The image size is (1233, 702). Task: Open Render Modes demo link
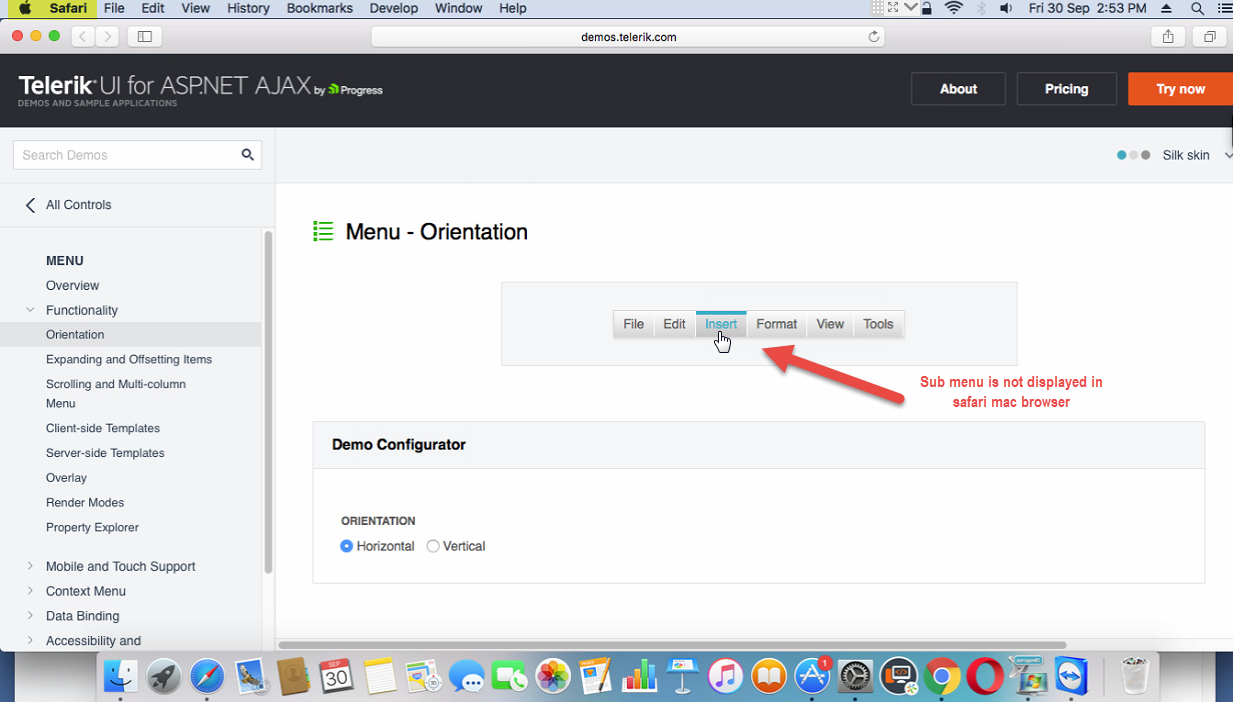coord(85,503)
